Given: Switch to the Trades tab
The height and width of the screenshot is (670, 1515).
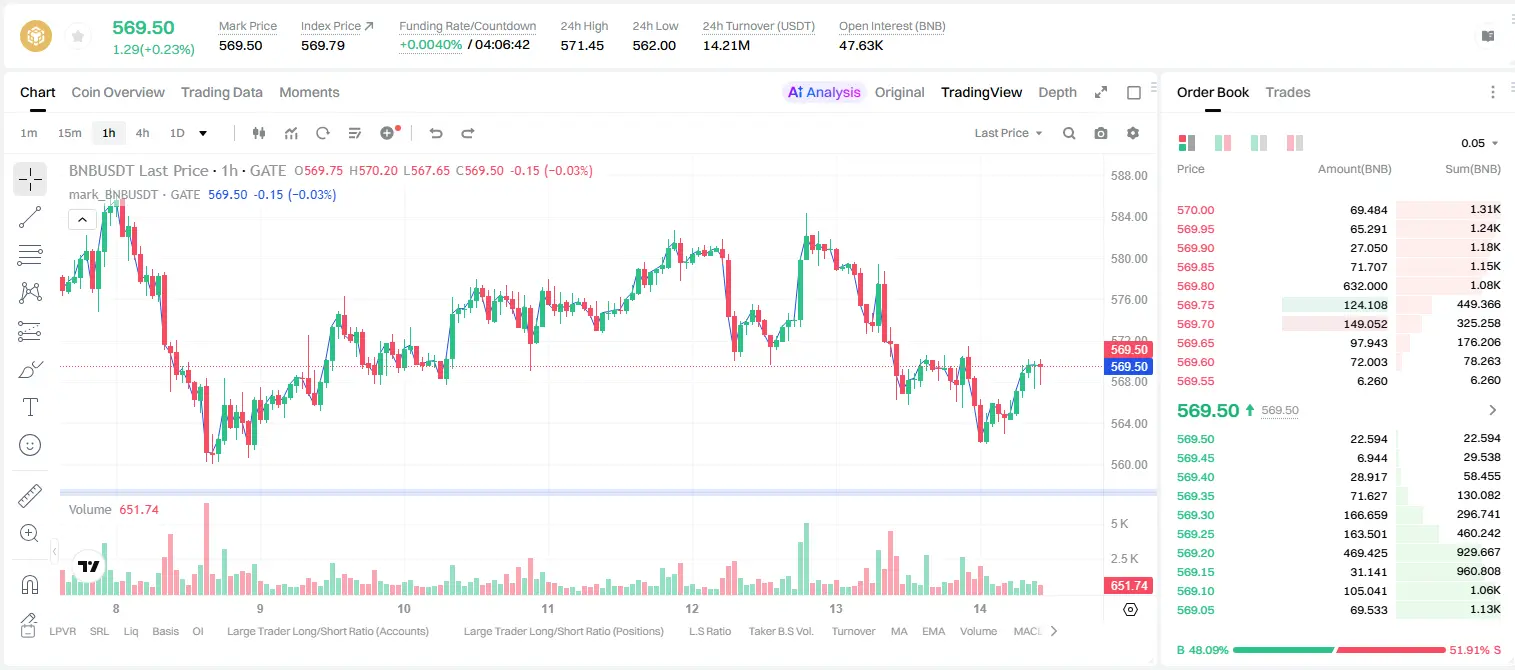Looking at the screenshot, I should click(1287, 92).
